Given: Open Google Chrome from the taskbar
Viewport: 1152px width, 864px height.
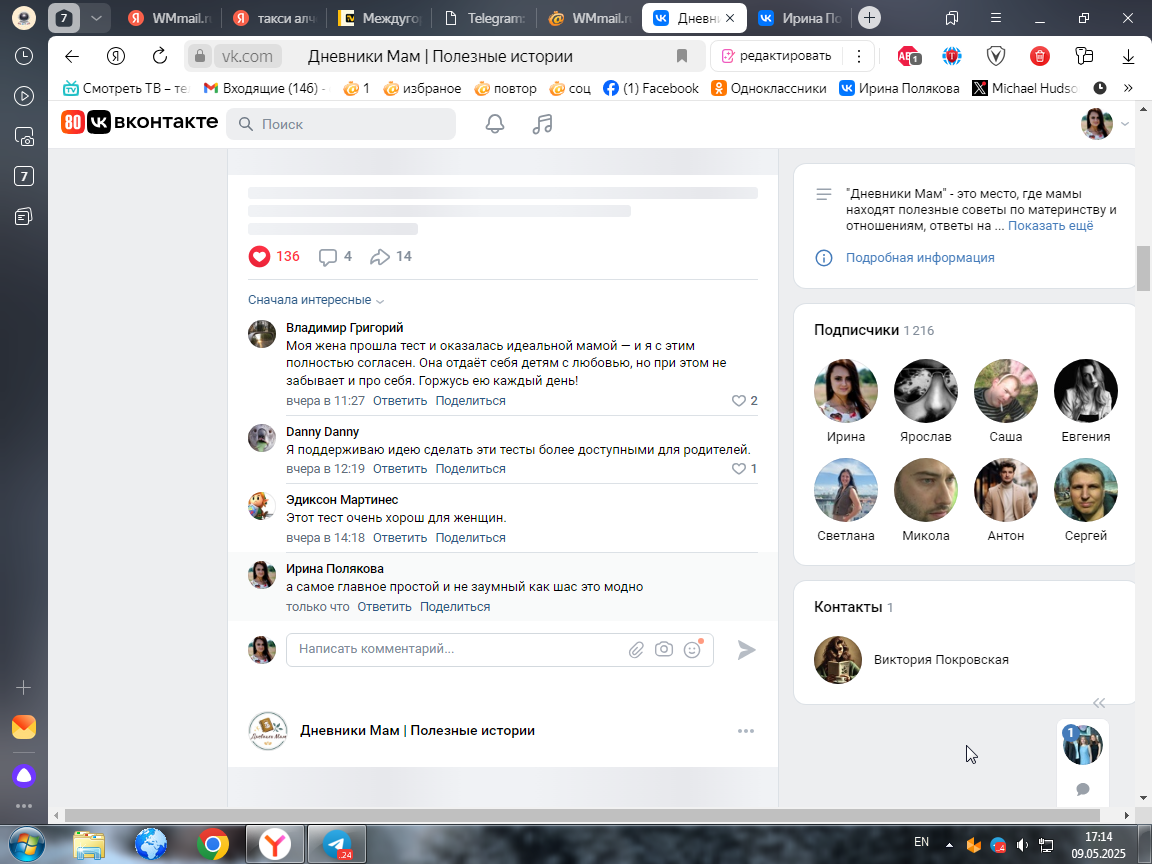Looking at the screenshot, I should pyautogui.click(x=212, y=844).
